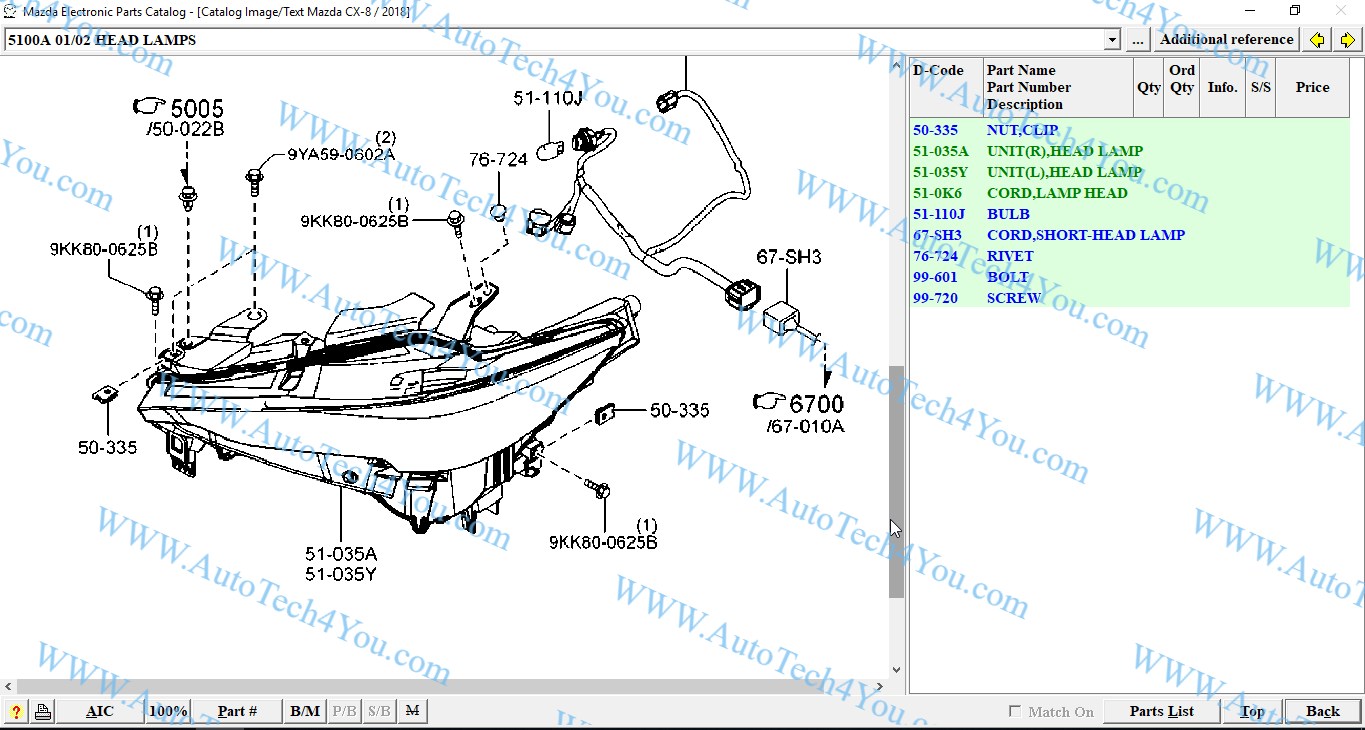Image resolution: width=1365 pixels, height=730 pixels.
Task: Go to next catalog page with right arrow
Action: coord(1347,40)
